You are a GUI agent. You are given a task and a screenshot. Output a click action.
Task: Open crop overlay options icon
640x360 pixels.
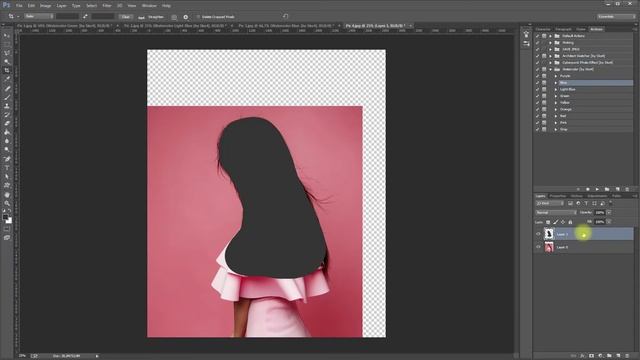coord(174,17)
